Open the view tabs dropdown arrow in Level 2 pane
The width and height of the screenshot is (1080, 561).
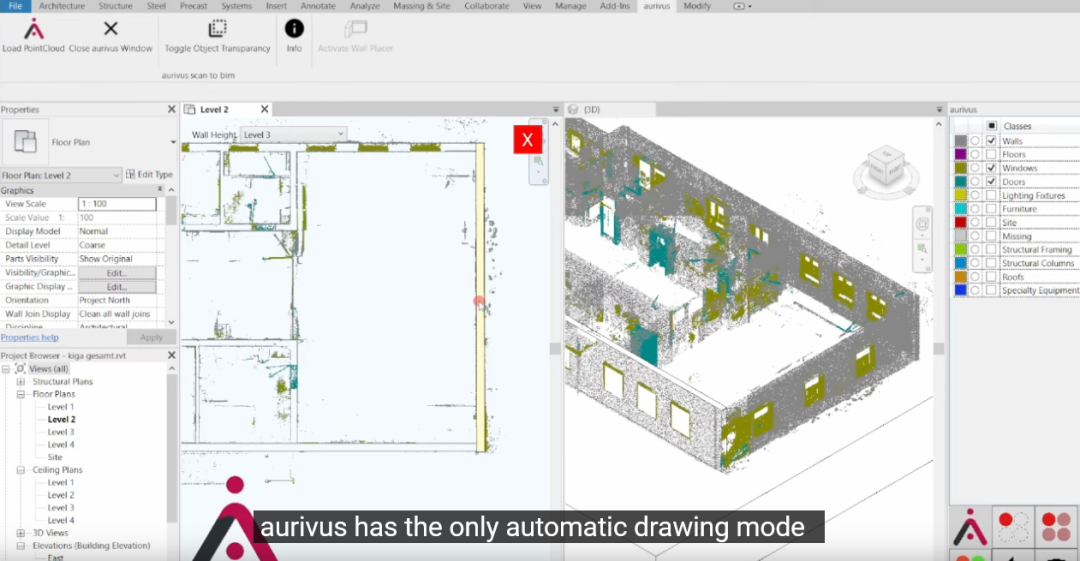[556, 110]
